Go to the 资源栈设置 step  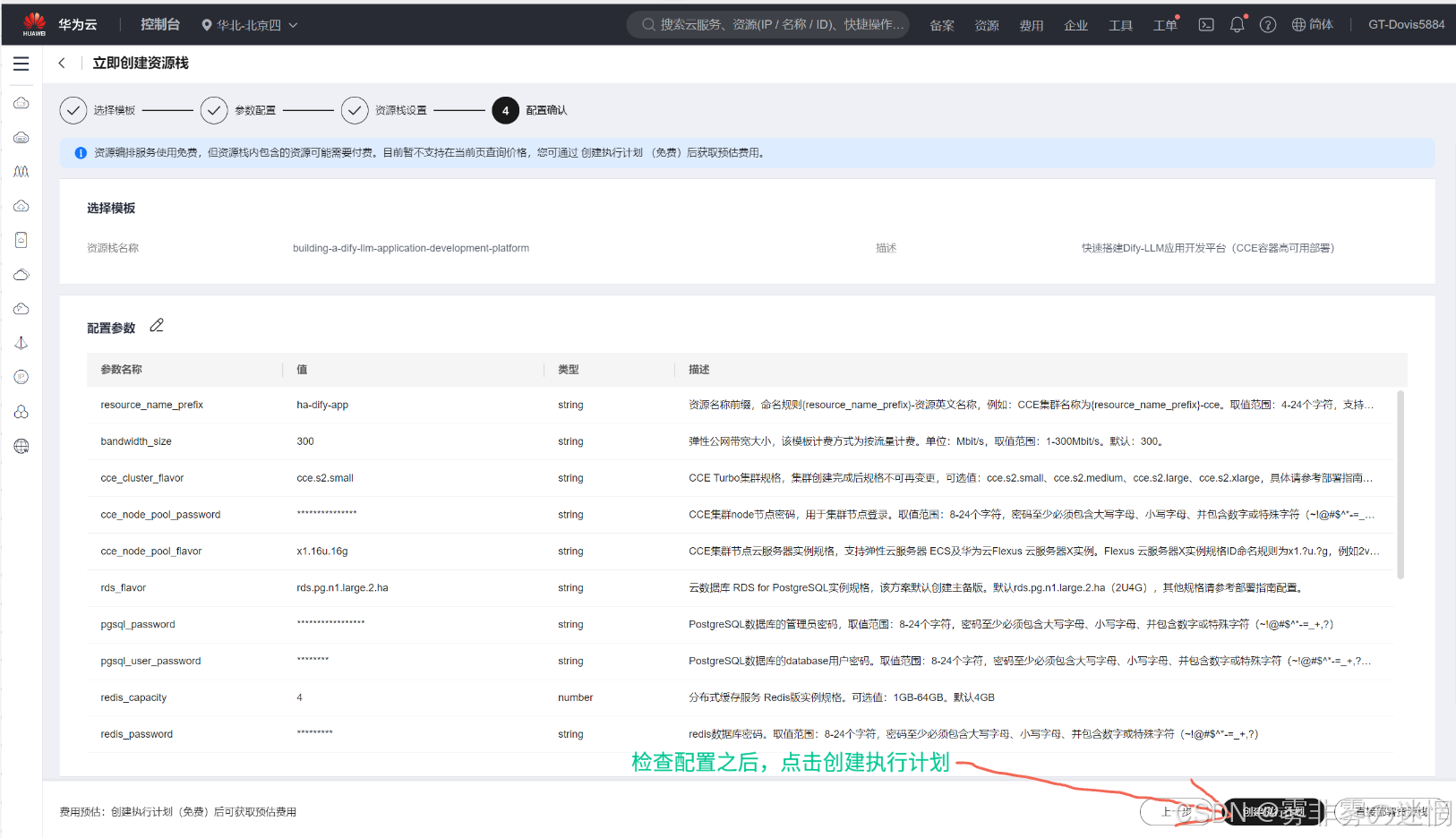tap(384, 110)
